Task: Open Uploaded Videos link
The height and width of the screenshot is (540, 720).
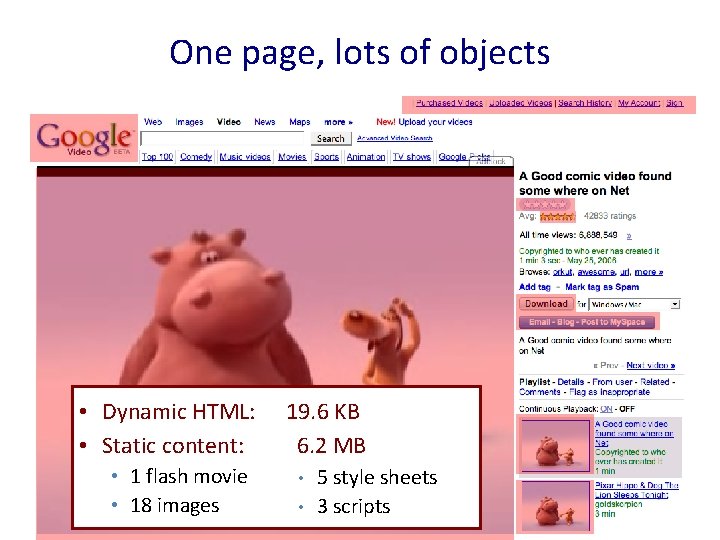Action: (521, 103)
